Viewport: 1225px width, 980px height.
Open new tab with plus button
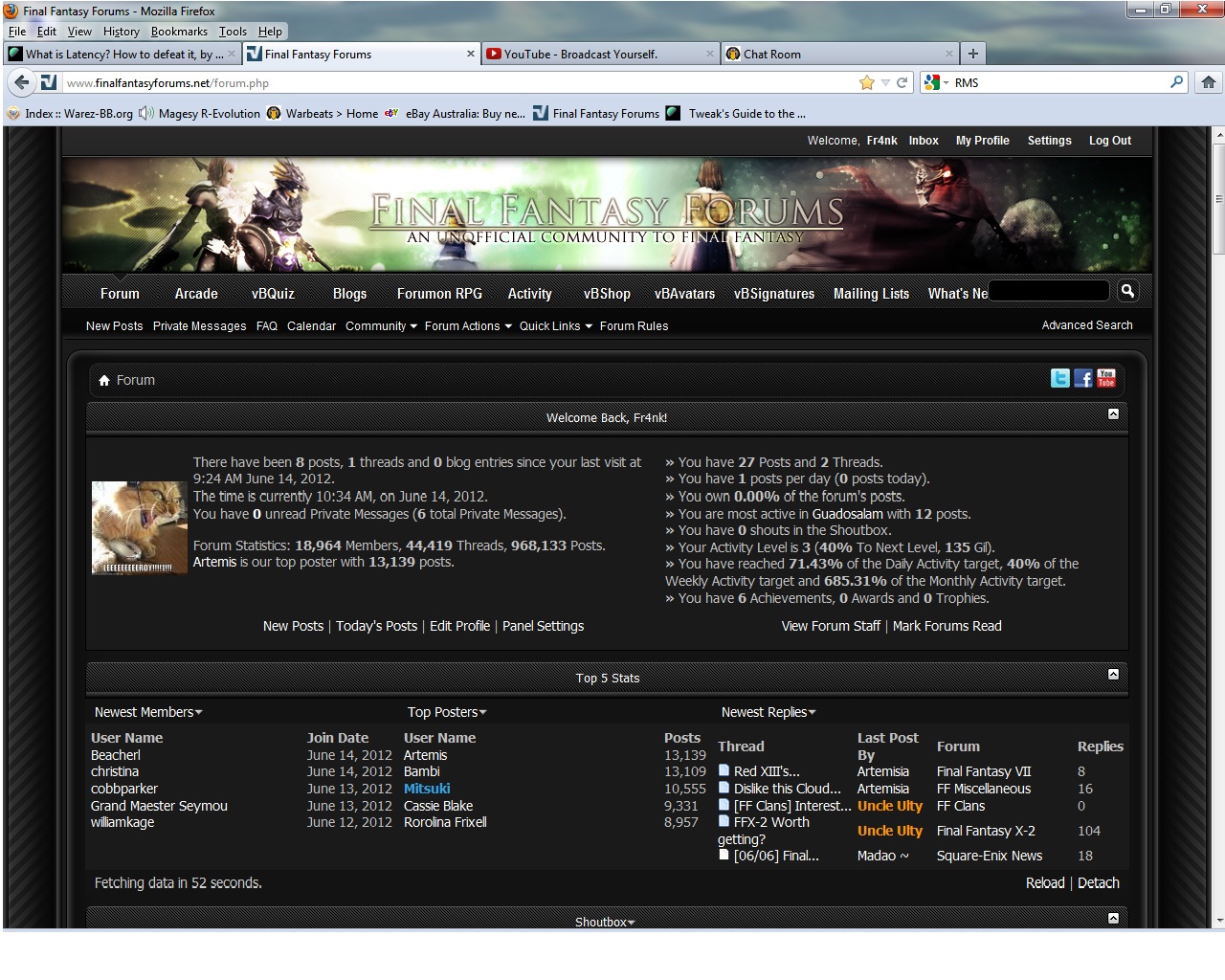972,54
